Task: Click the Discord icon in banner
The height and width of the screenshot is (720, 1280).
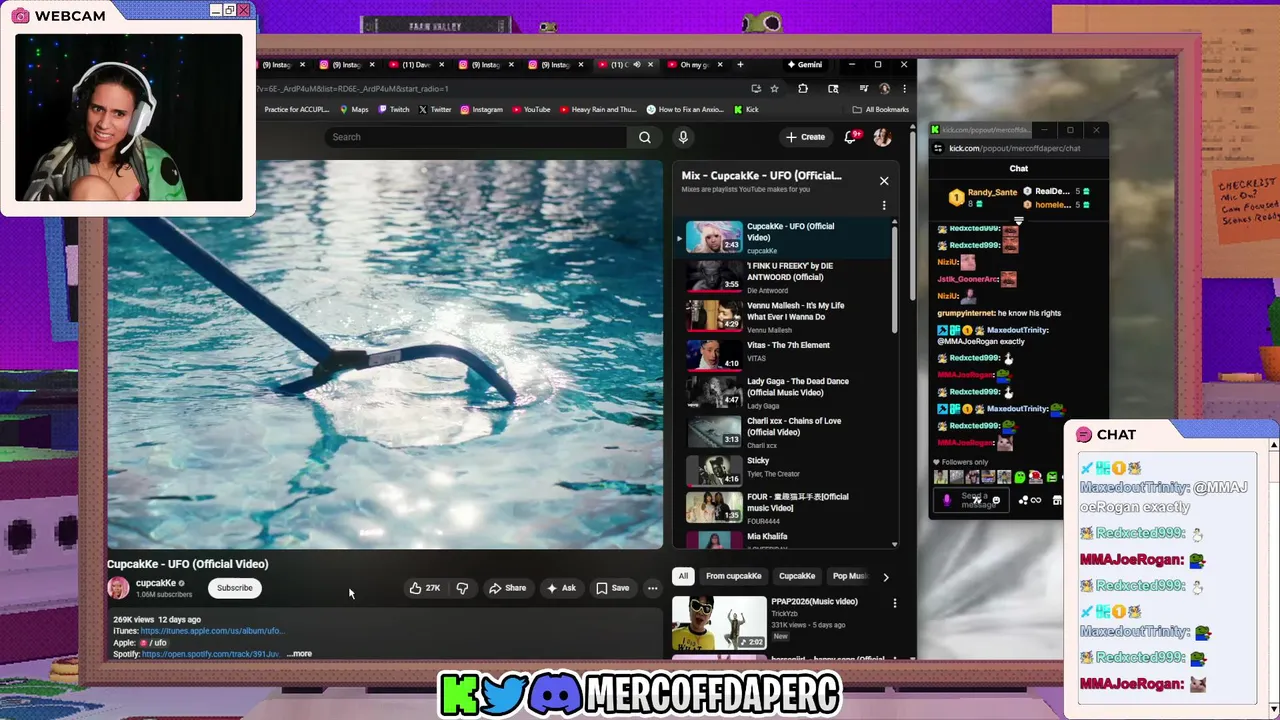Action: 556,693
